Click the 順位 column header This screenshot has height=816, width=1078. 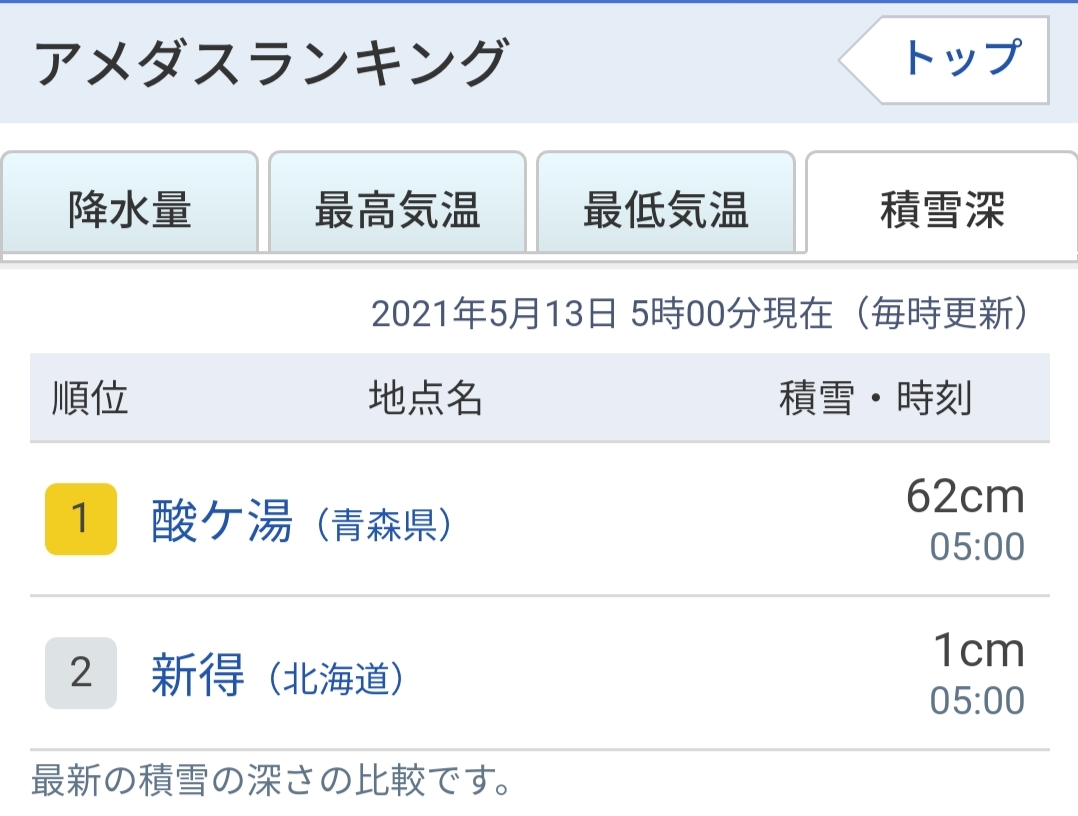tap(90, 398)
